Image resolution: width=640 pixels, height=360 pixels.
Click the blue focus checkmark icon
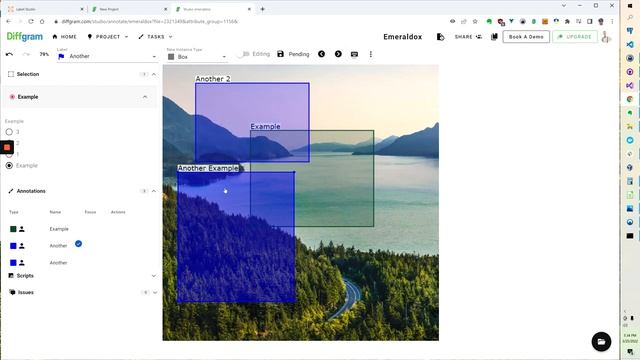(x=78, y=244)
